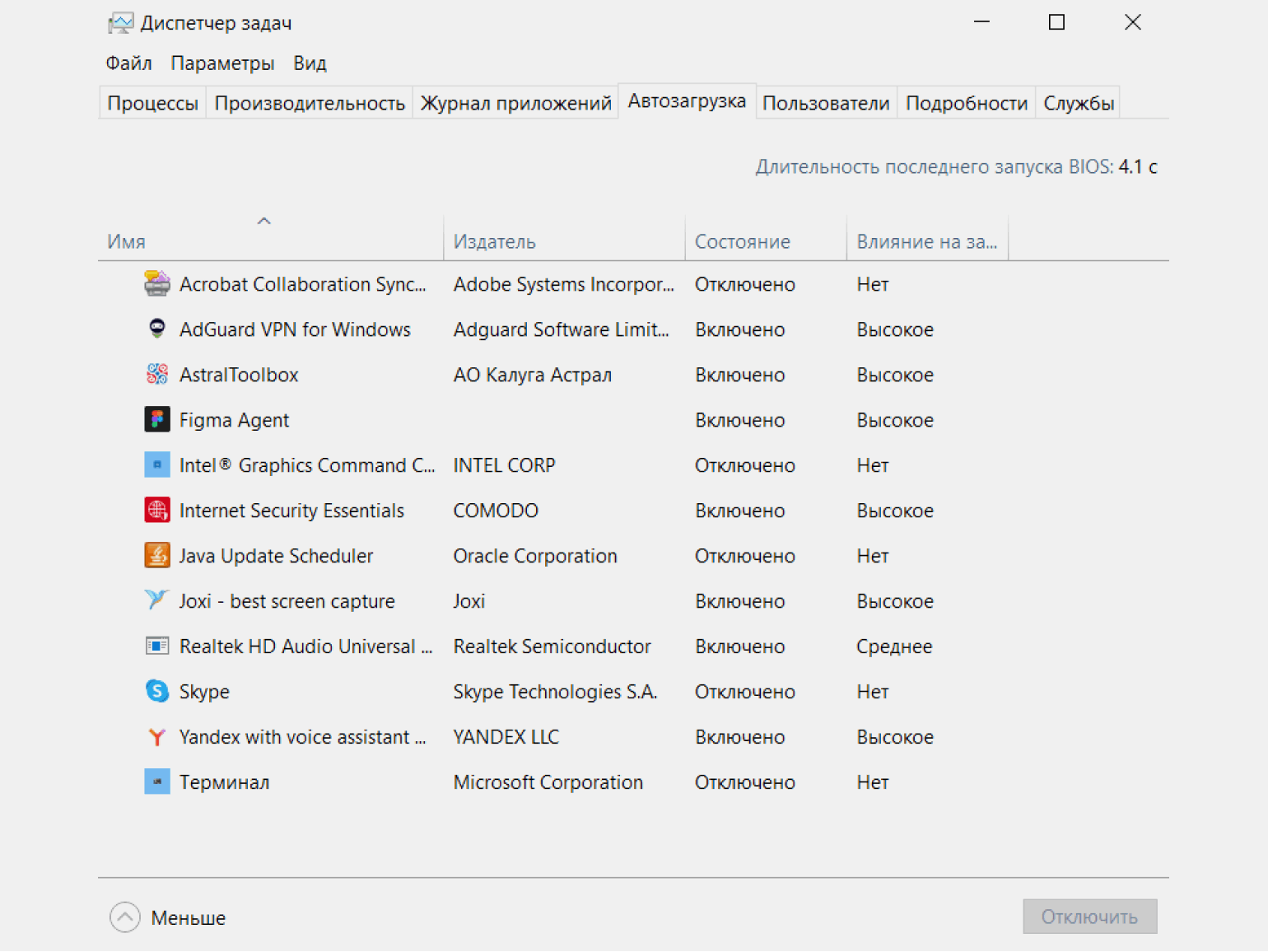Click the Среднее impact value for Realtek
The image size is (1268, 952).
tap(894, 646)
